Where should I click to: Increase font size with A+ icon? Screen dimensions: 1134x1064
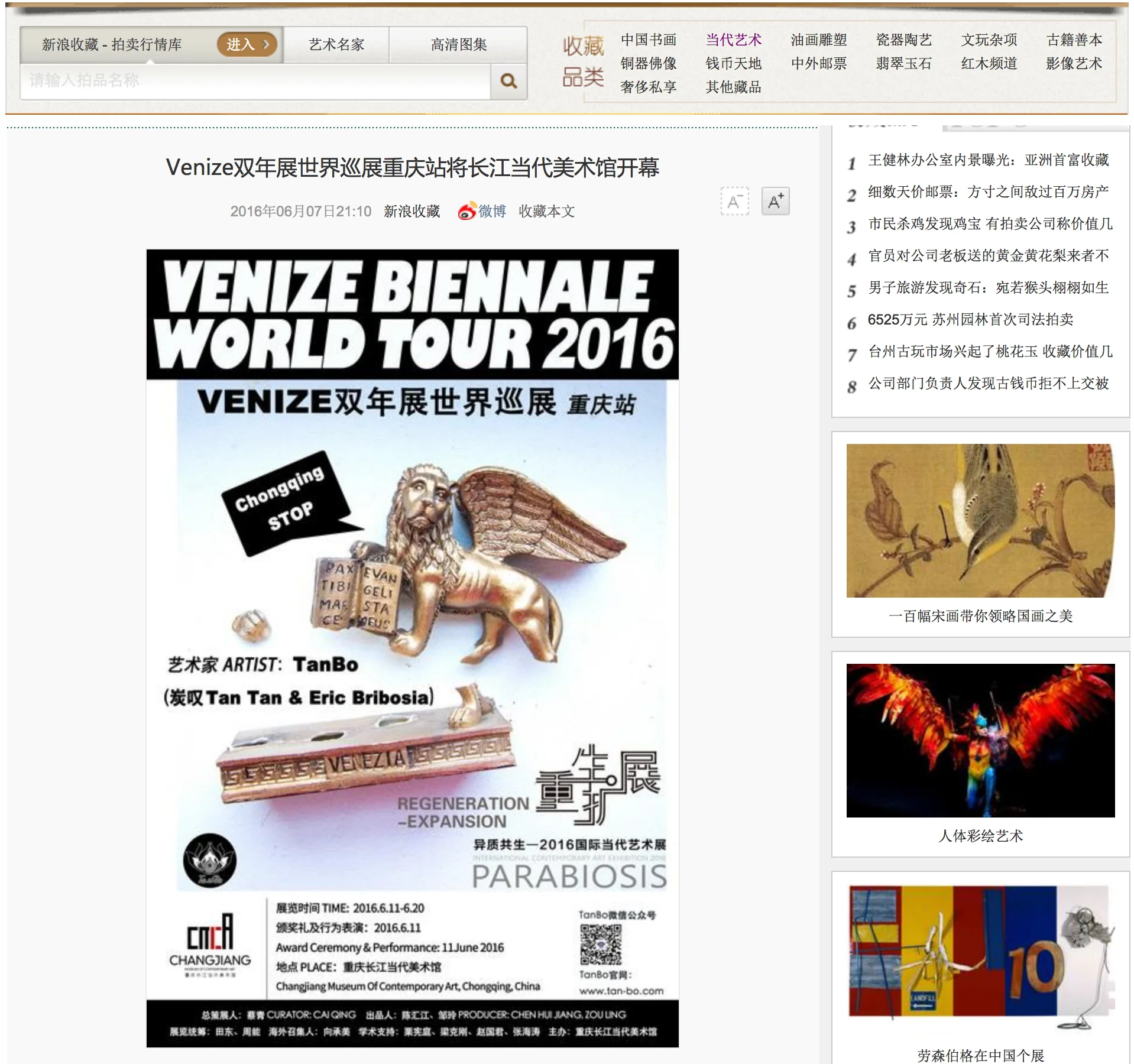(775, 202)
